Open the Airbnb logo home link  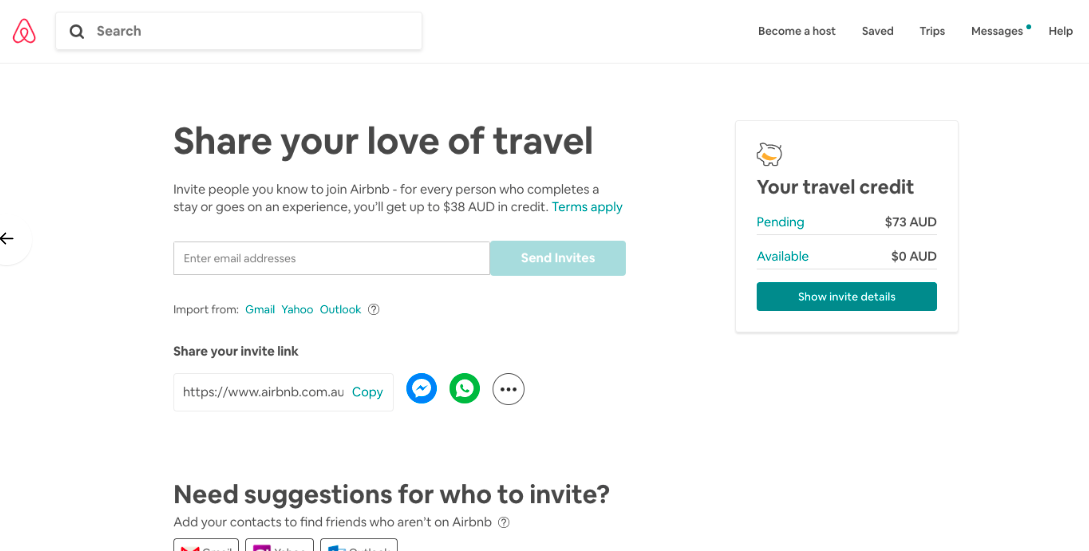24,31
